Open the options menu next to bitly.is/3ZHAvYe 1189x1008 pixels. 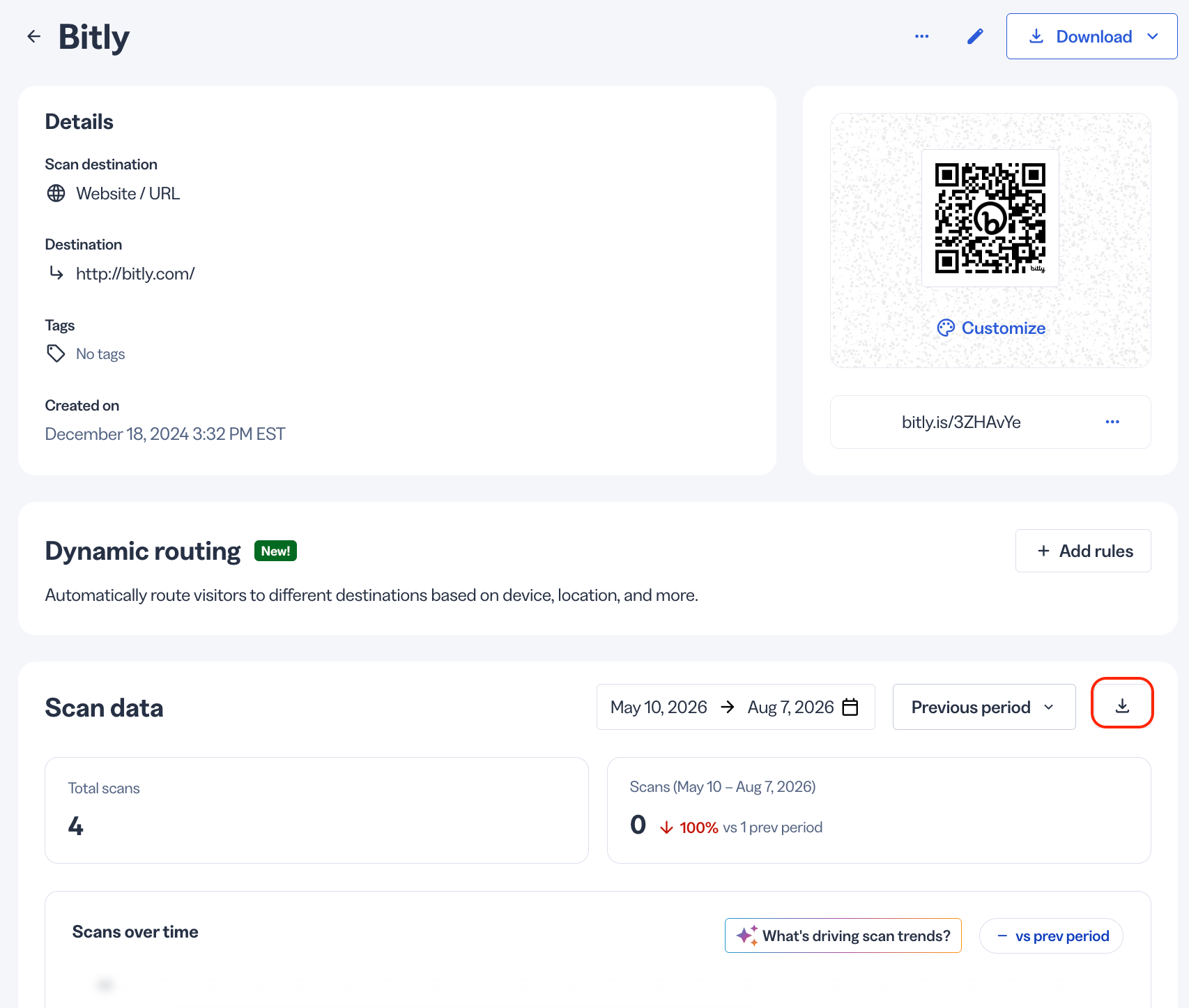click(1112, 422)
